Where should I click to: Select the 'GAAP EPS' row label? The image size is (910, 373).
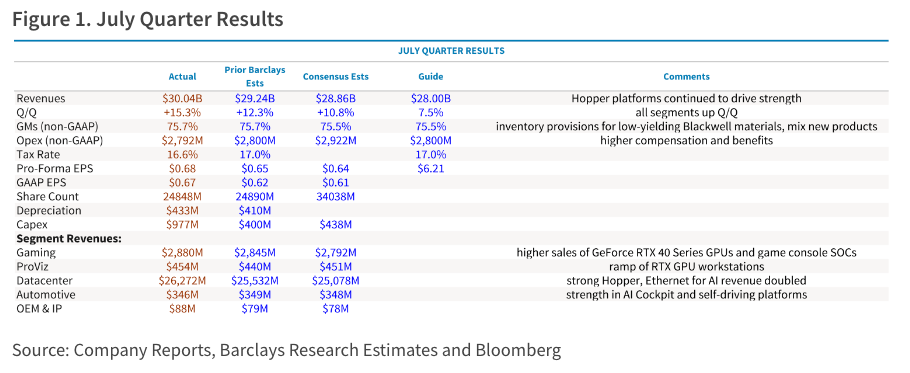click(x=40, y=183)
